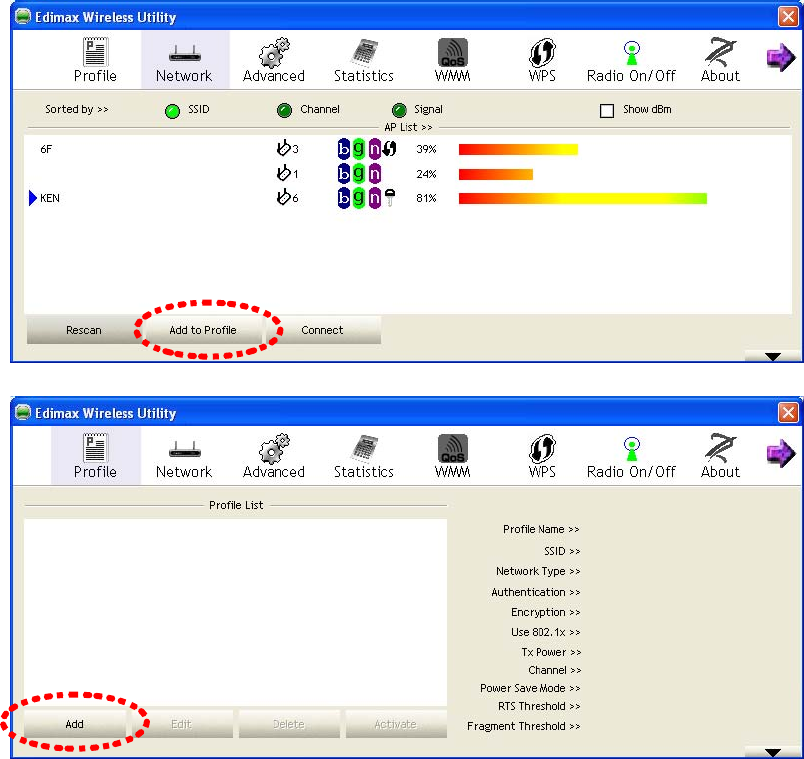Click Activate profile button

tap(395, 724)
